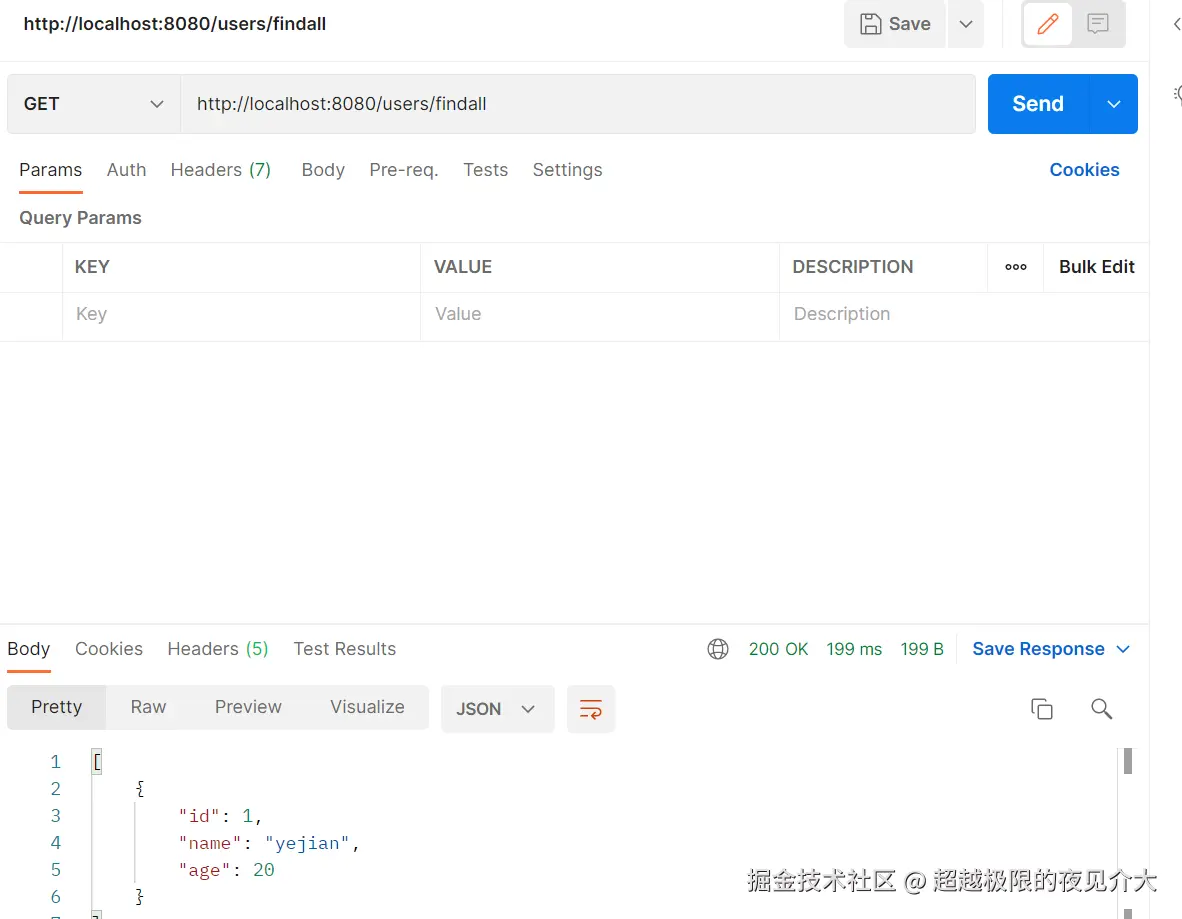
Task: Click the request title http://localhost:8080/users/findall
Action: (175, 24)
